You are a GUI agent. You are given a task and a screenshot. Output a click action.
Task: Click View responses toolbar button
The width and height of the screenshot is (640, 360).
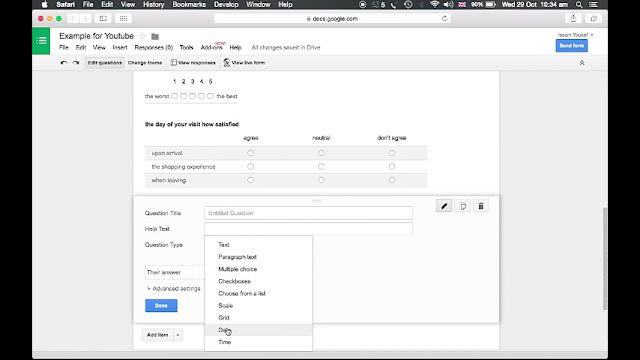pyautogui.click(x=193, y=63)
